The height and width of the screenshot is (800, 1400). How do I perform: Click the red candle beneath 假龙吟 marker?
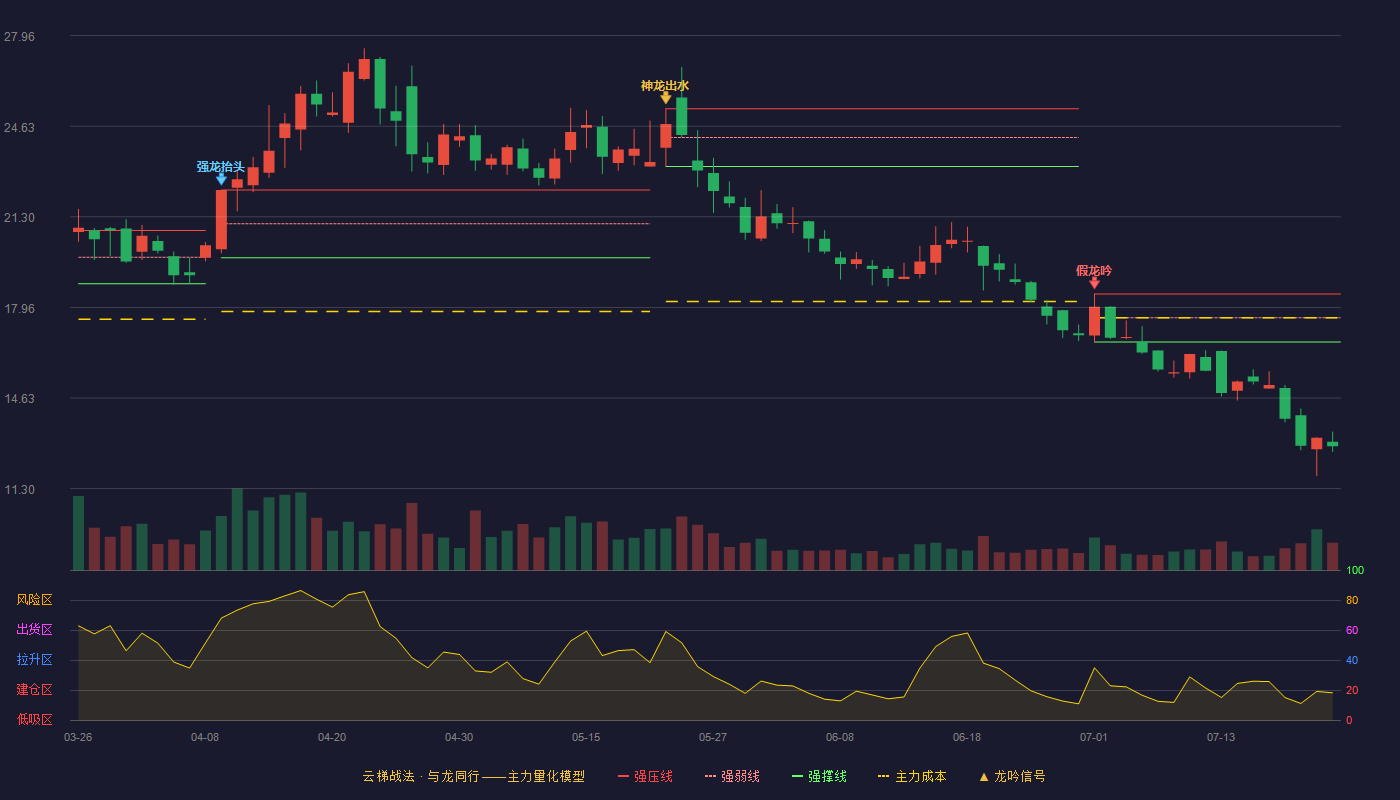1094,321
